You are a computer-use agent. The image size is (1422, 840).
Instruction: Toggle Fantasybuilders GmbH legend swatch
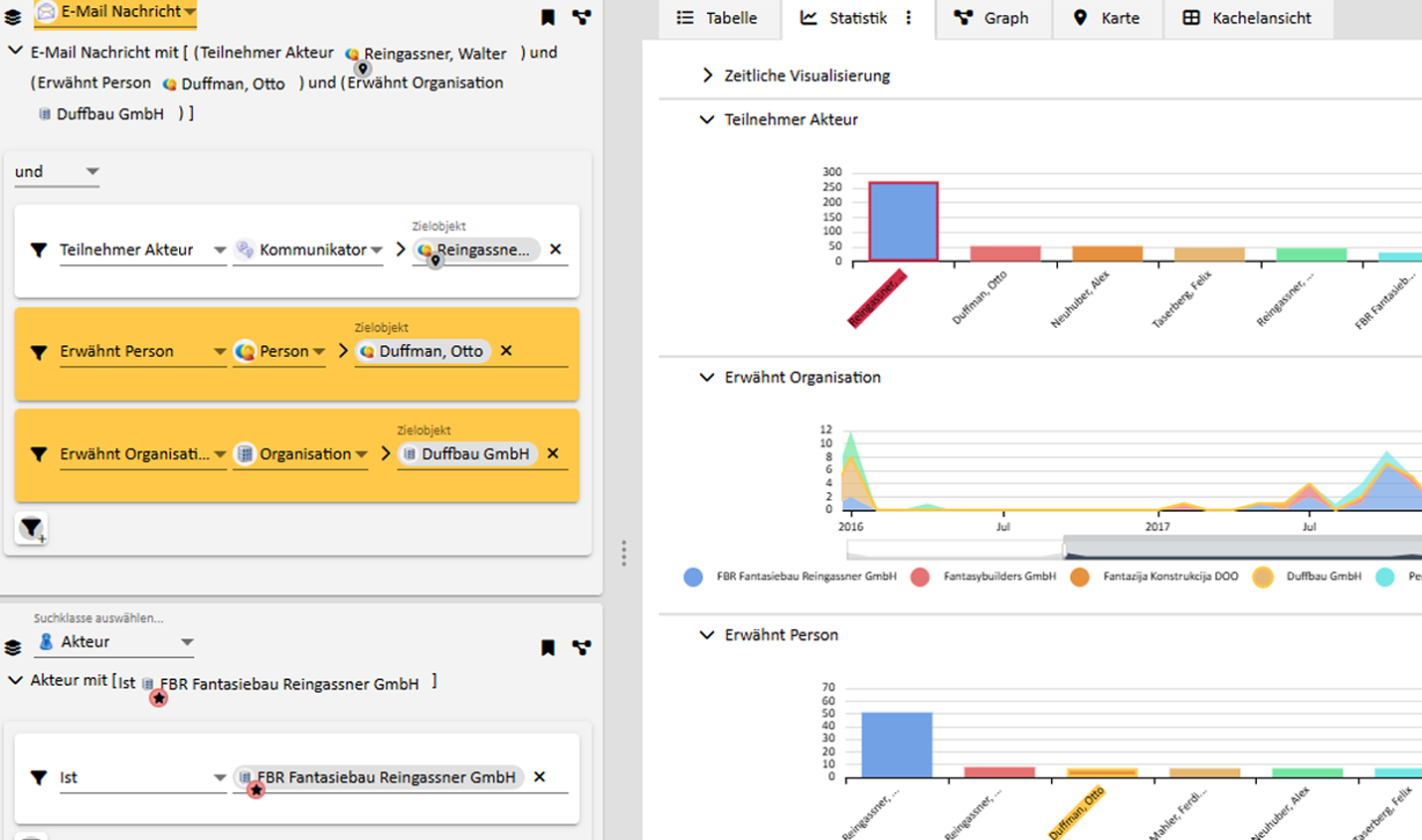tap(920, 577)
